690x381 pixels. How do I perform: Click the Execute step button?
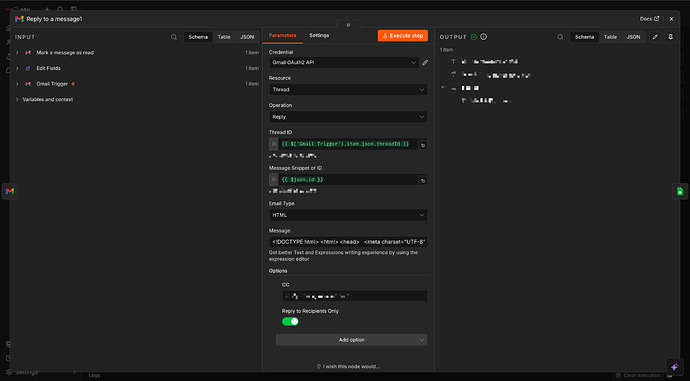point(403,36)
